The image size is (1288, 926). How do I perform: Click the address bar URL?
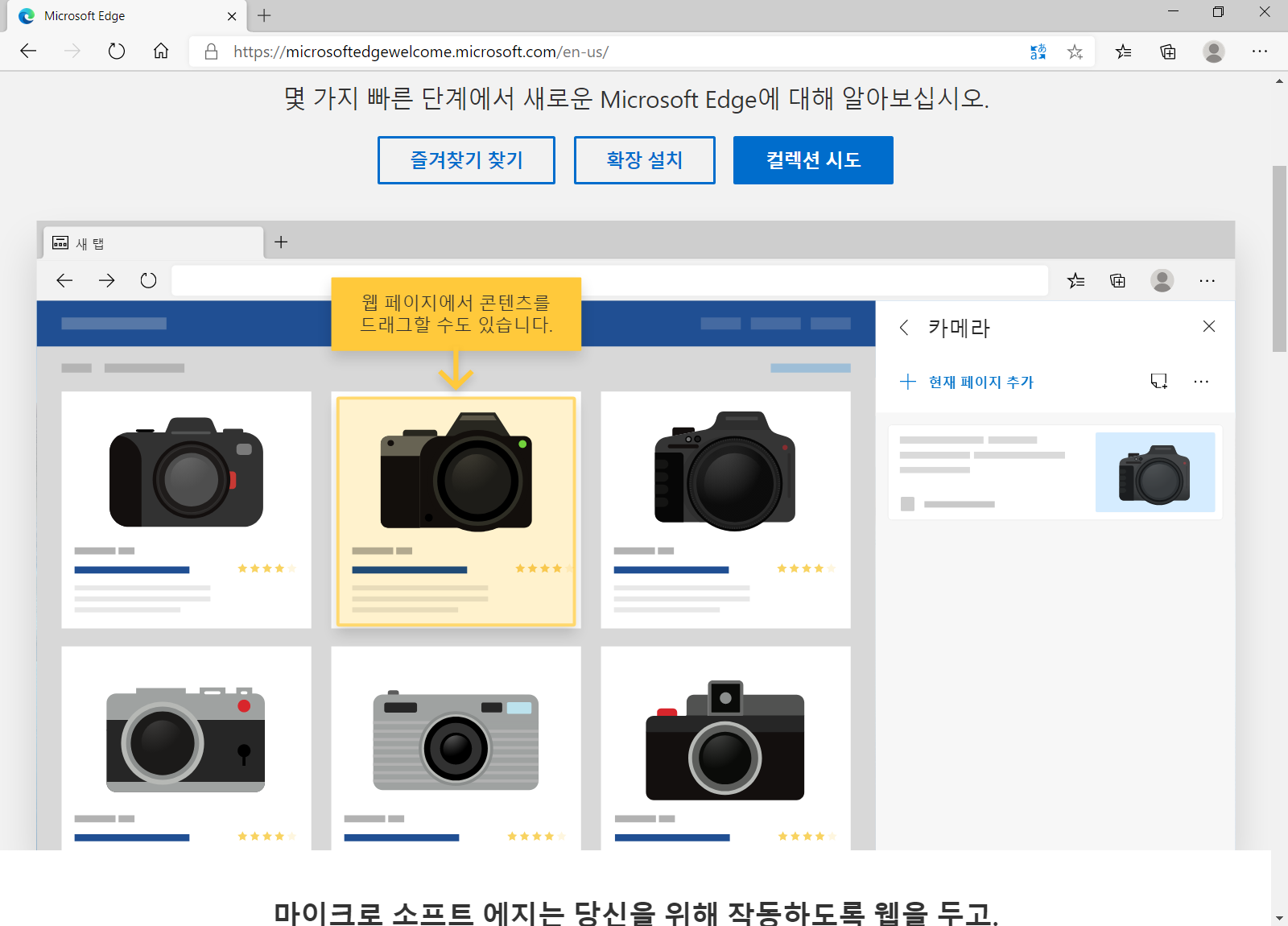coord(421,52)
